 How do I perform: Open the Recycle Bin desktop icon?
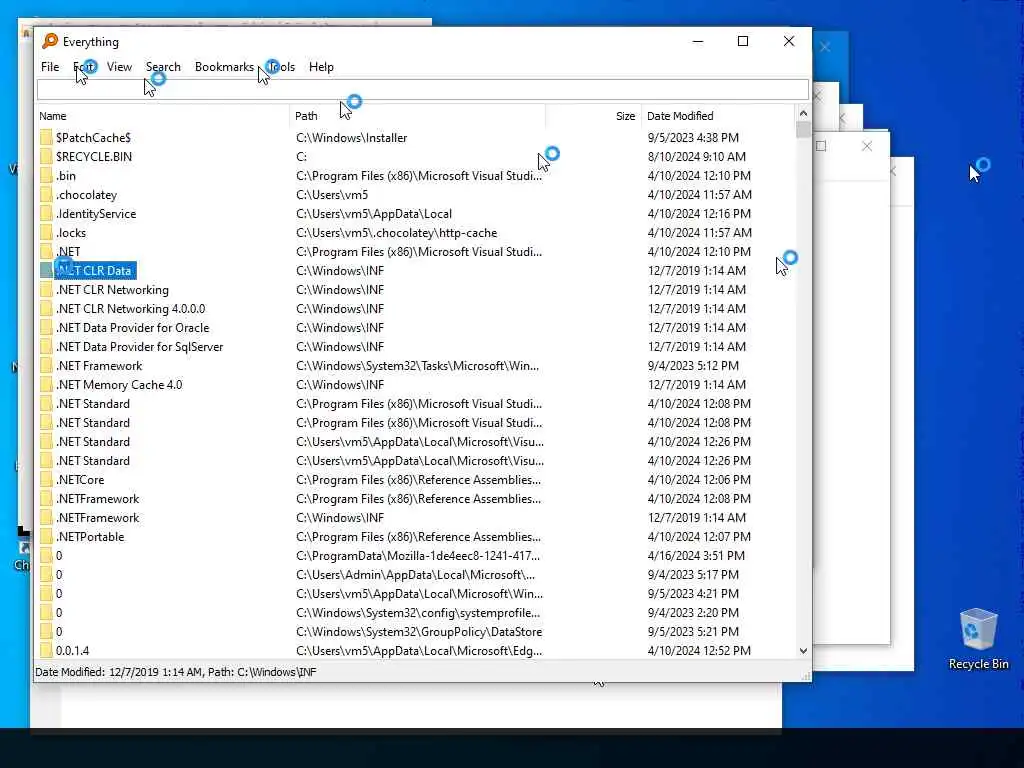(x=978, y=639)
